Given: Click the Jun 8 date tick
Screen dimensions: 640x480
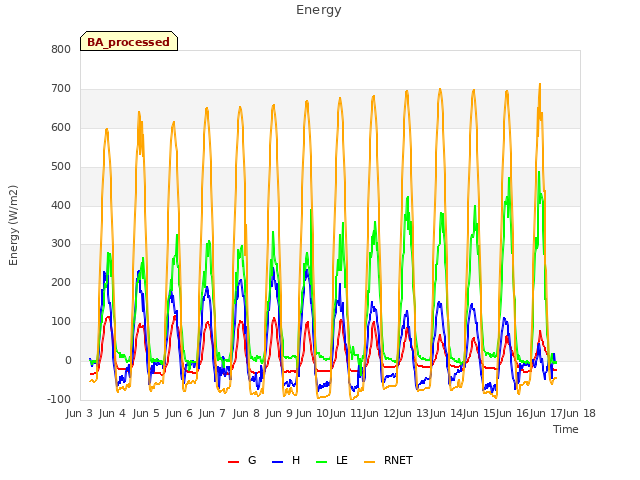Looking at the screenshot, I should 246,413.
